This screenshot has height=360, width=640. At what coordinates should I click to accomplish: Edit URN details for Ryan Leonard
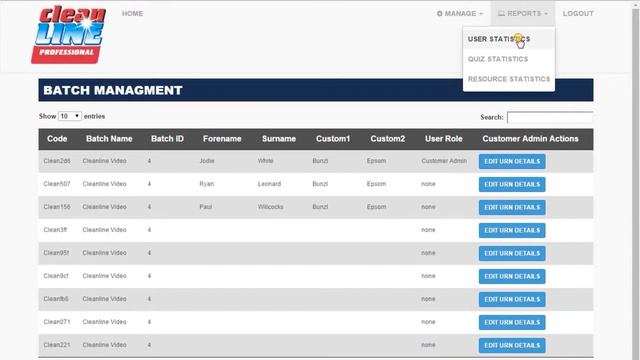click(x=512, y=184)
